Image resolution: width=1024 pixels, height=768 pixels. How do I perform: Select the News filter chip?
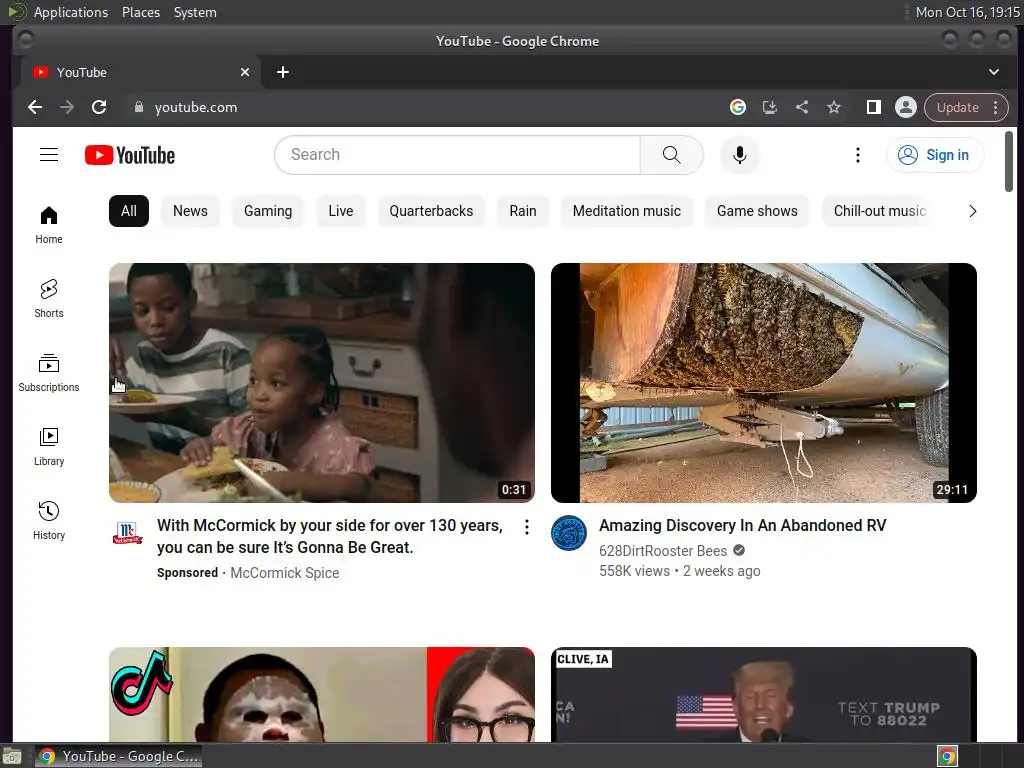coord(190,211)
